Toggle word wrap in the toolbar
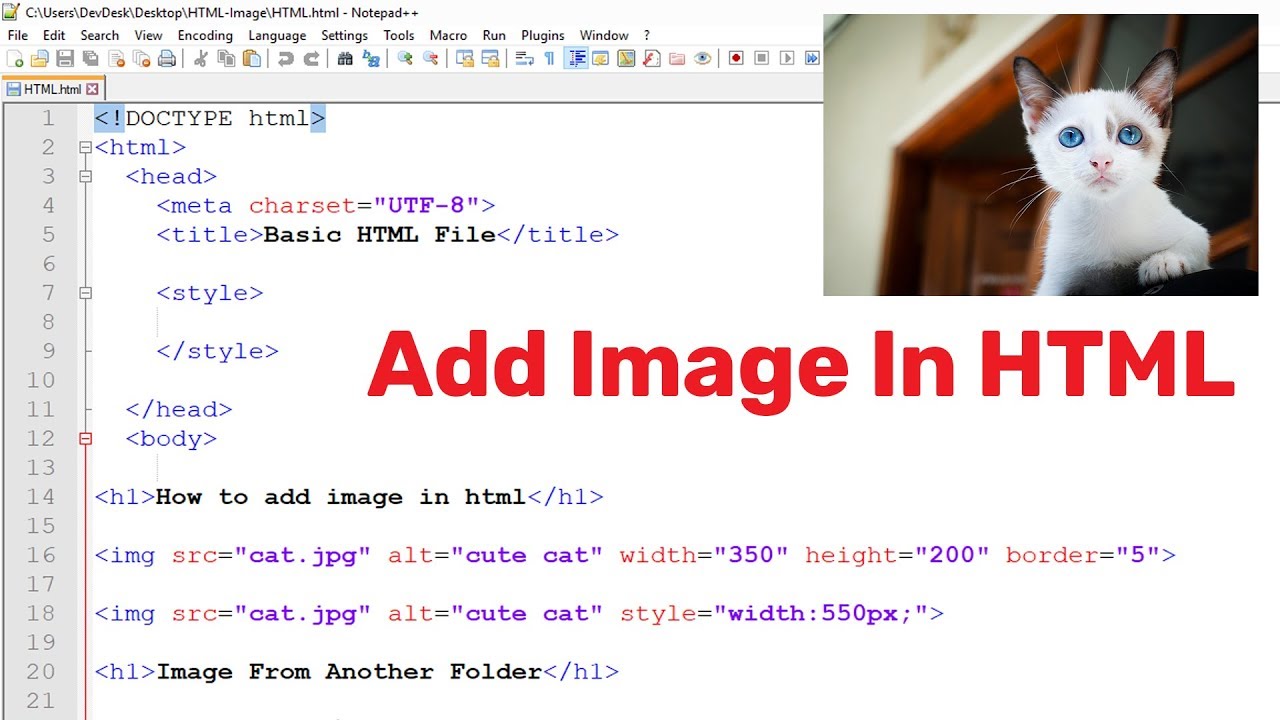 pos(524,59)
